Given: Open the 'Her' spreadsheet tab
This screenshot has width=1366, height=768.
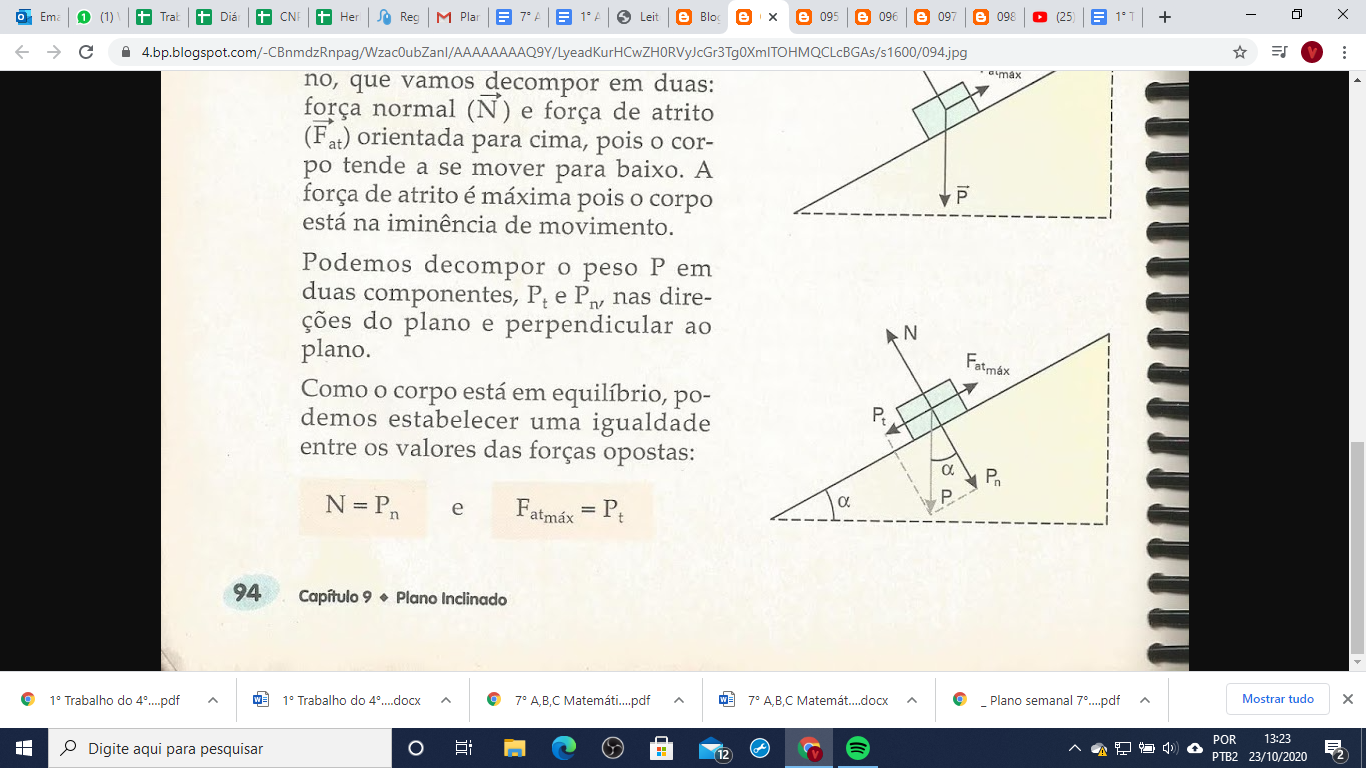Looking at the screenshot, I should [x=337, y=17].
